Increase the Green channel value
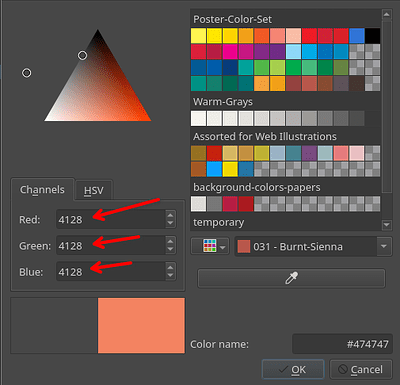400x385 pixels. pyautogui.click(x=170, y=241)
